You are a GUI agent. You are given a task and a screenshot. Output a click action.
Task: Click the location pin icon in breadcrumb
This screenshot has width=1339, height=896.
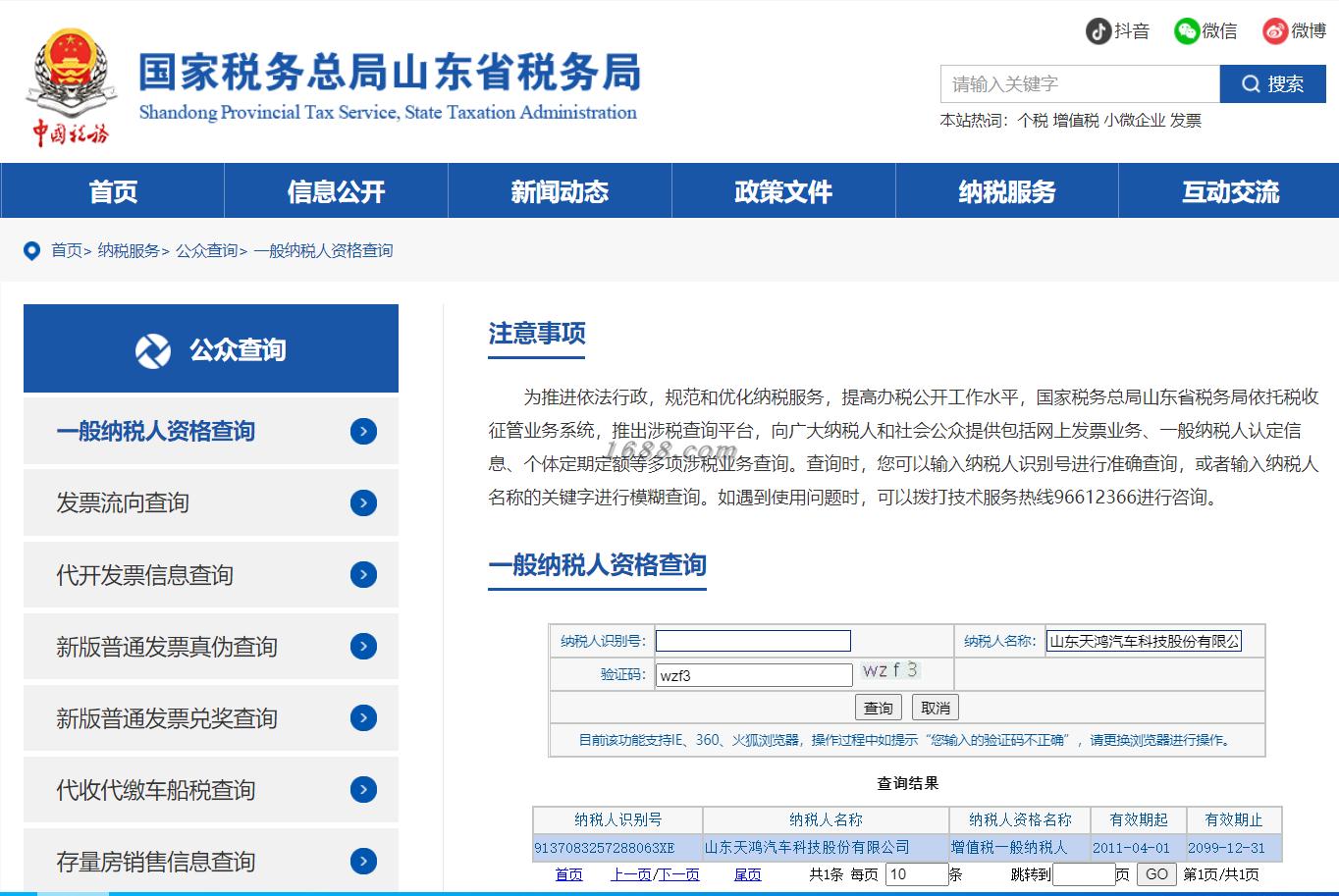[32, 250]
